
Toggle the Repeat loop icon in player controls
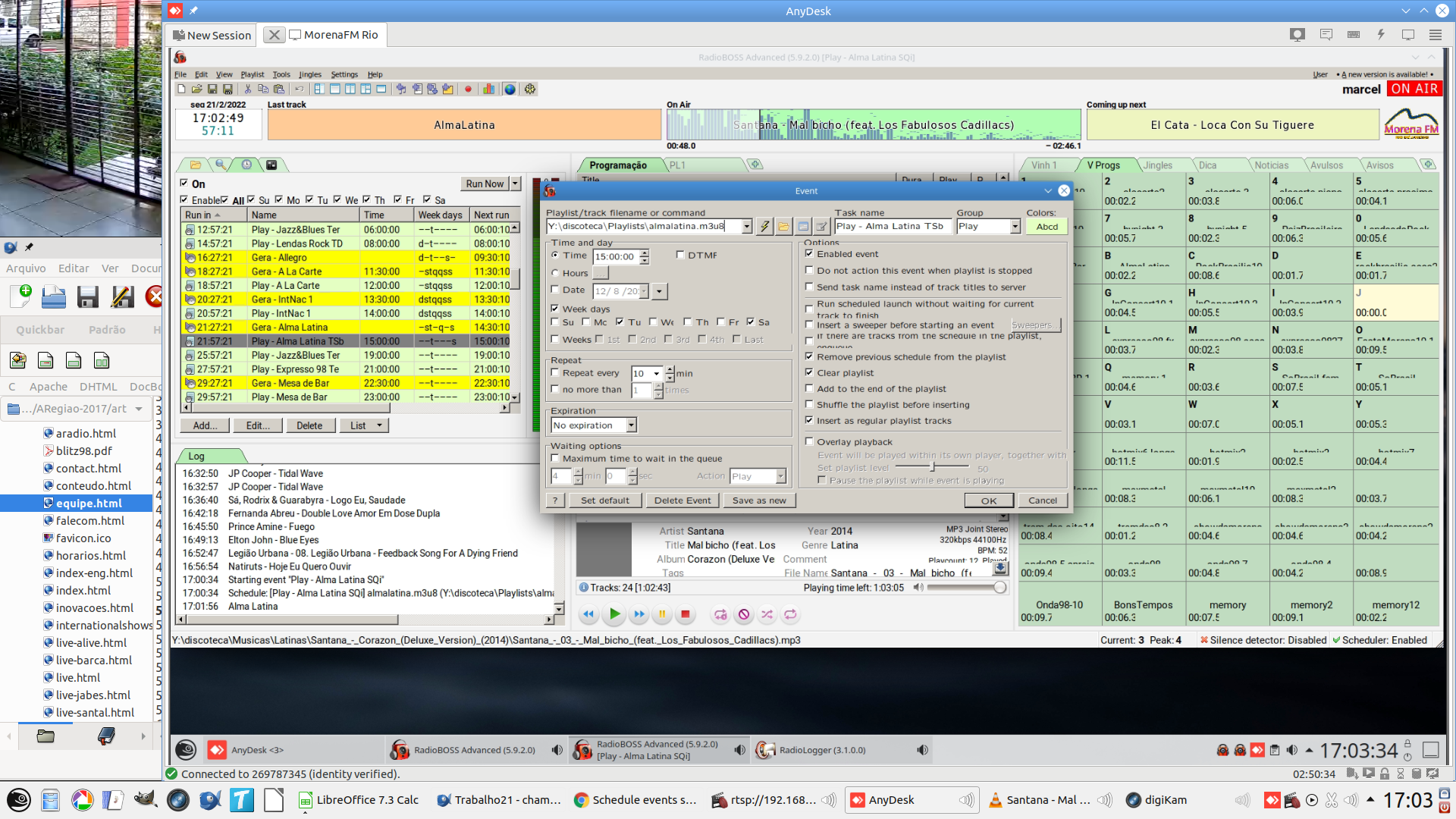click(x=791, y=614)
